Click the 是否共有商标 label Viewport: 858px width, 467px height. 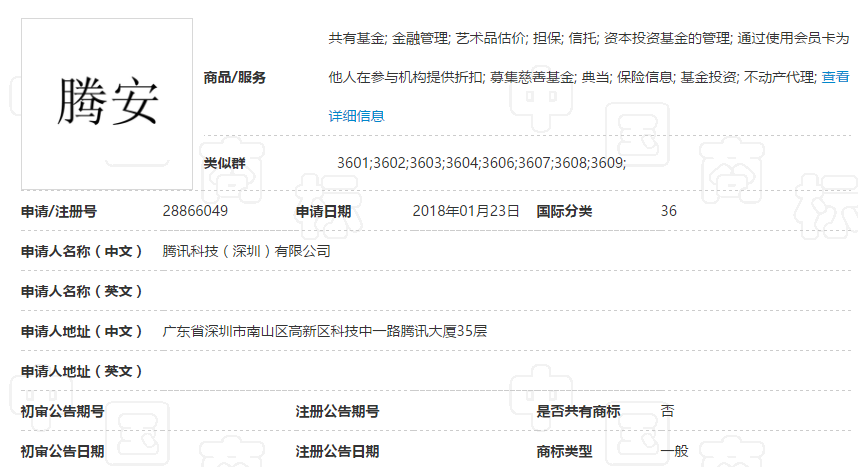578,411
